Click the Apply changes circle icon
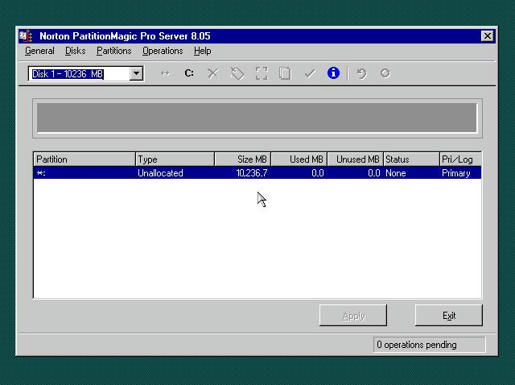 (385, 73)
